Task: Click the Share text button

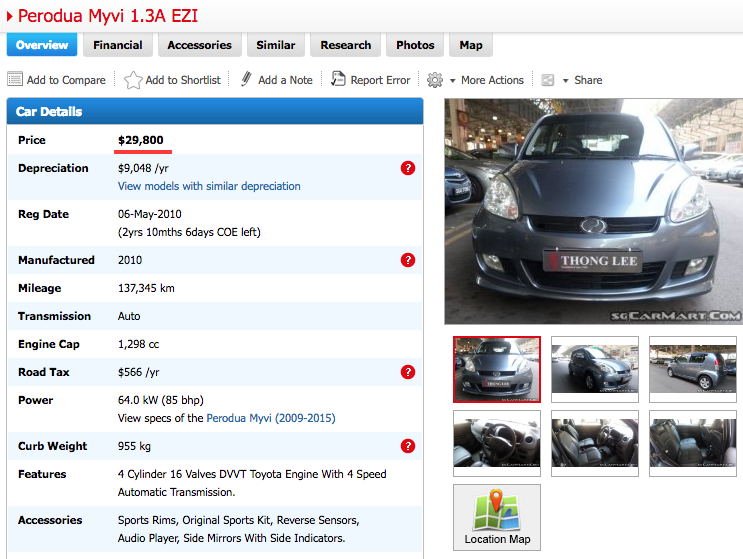Action: pyautogui.click(x=588, y=80)
